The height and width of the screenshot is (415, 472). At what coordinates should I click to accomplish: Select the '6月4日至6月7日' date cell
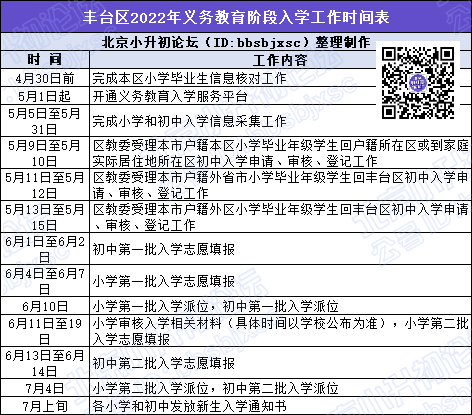tap(45, 281)
